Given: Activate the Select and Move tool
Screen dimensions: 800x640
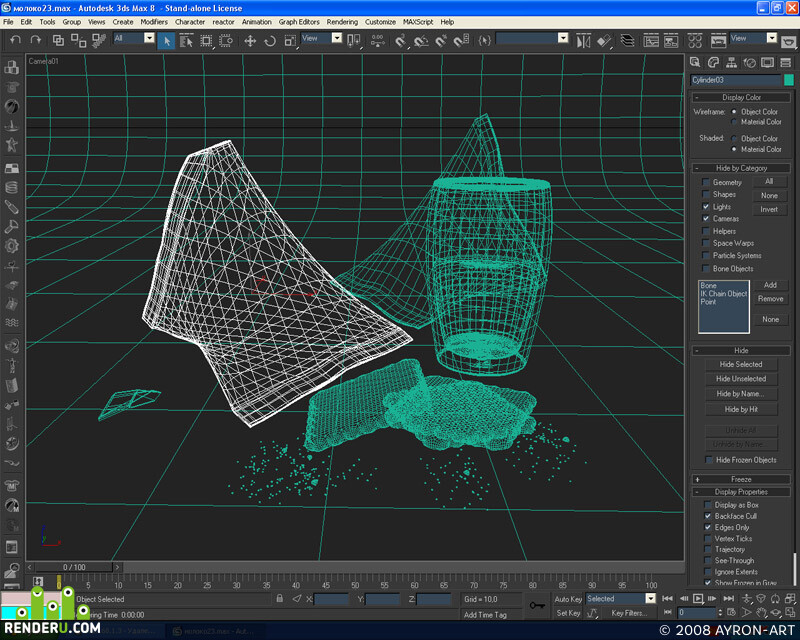Looking at the screenshot, I should click(250, 41).
